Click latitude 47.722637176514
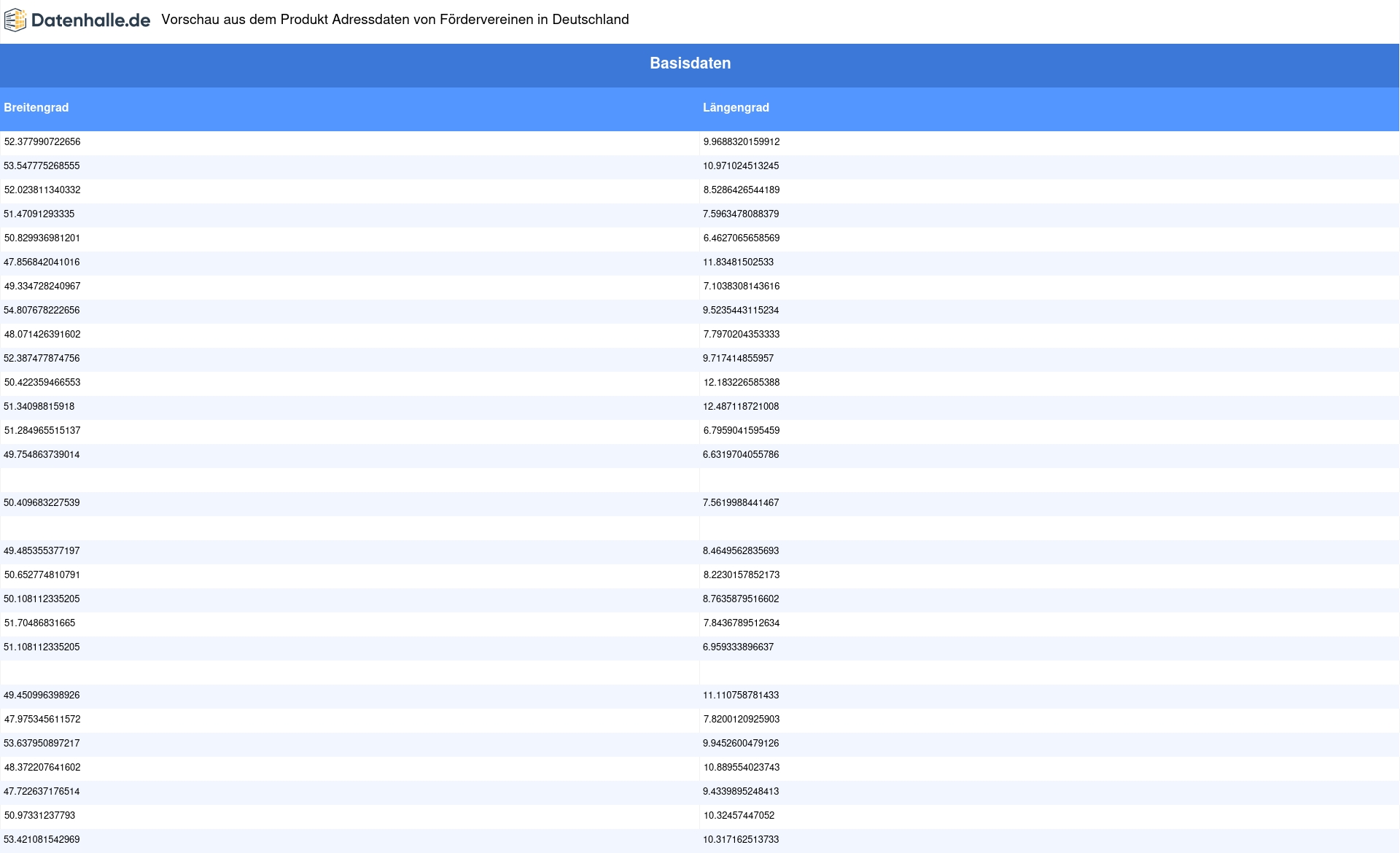 (42, 792)
